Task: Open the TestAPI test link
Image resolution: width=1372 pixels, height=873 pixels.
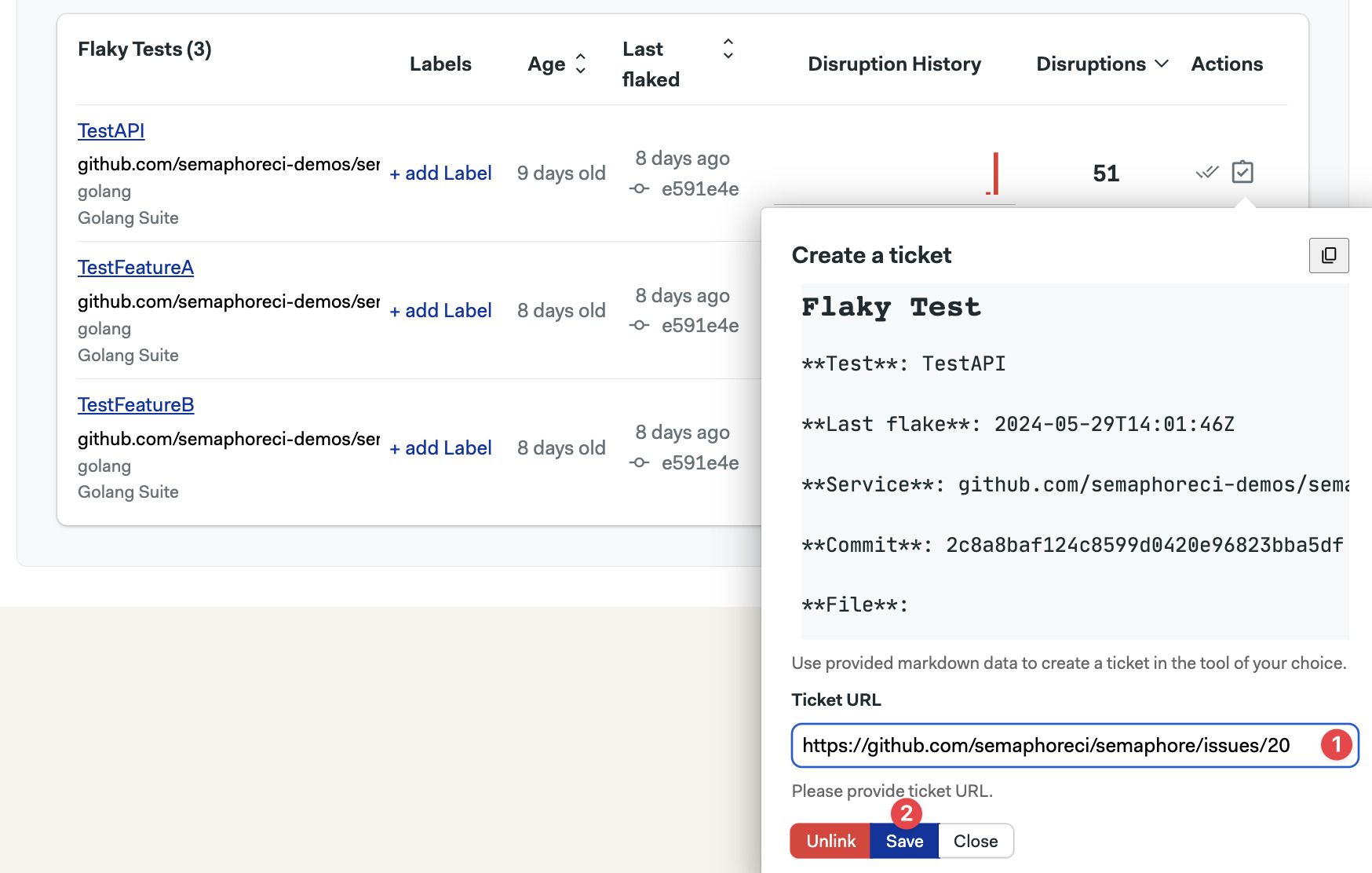Action: tap(111, 130)
